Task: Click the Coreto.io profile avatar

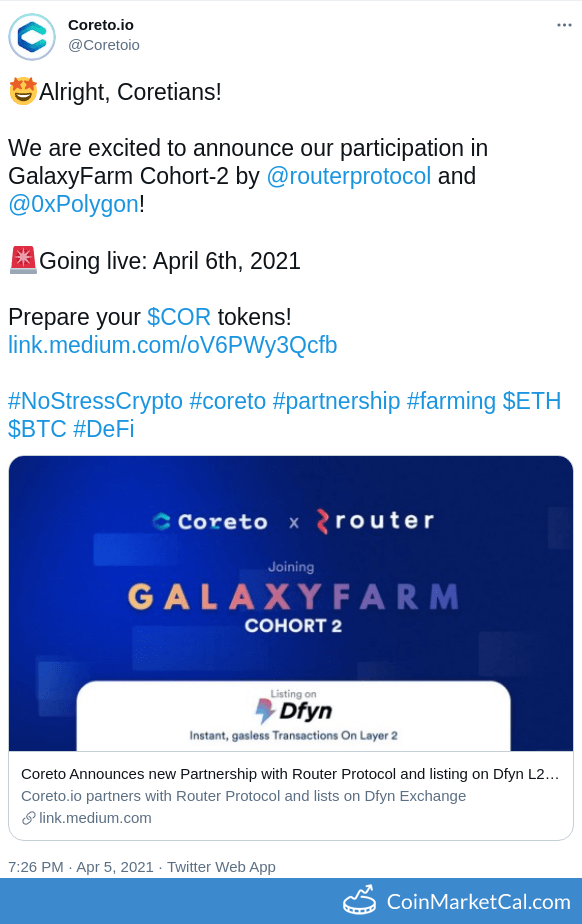Action: 32,37
